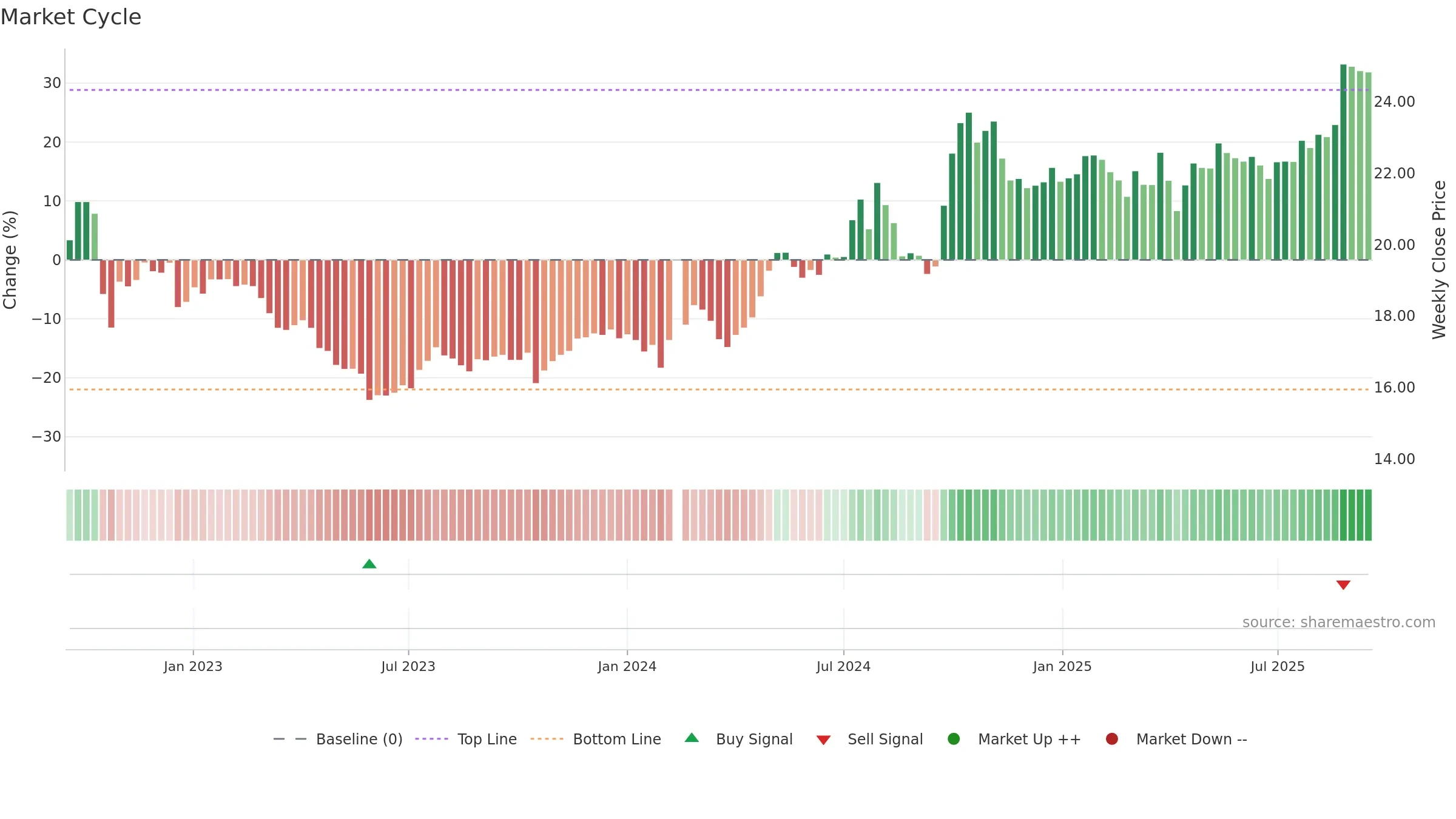Click the Jul 2025 x-axis label

[x=1278, y=666]
